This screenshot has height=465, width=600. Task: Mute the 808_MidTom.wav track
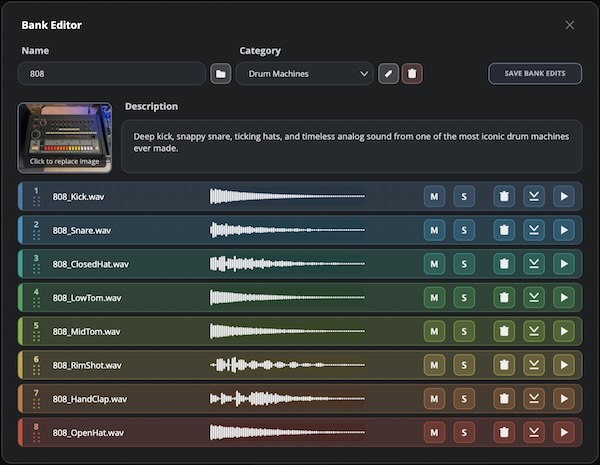[x=434, y=331]
